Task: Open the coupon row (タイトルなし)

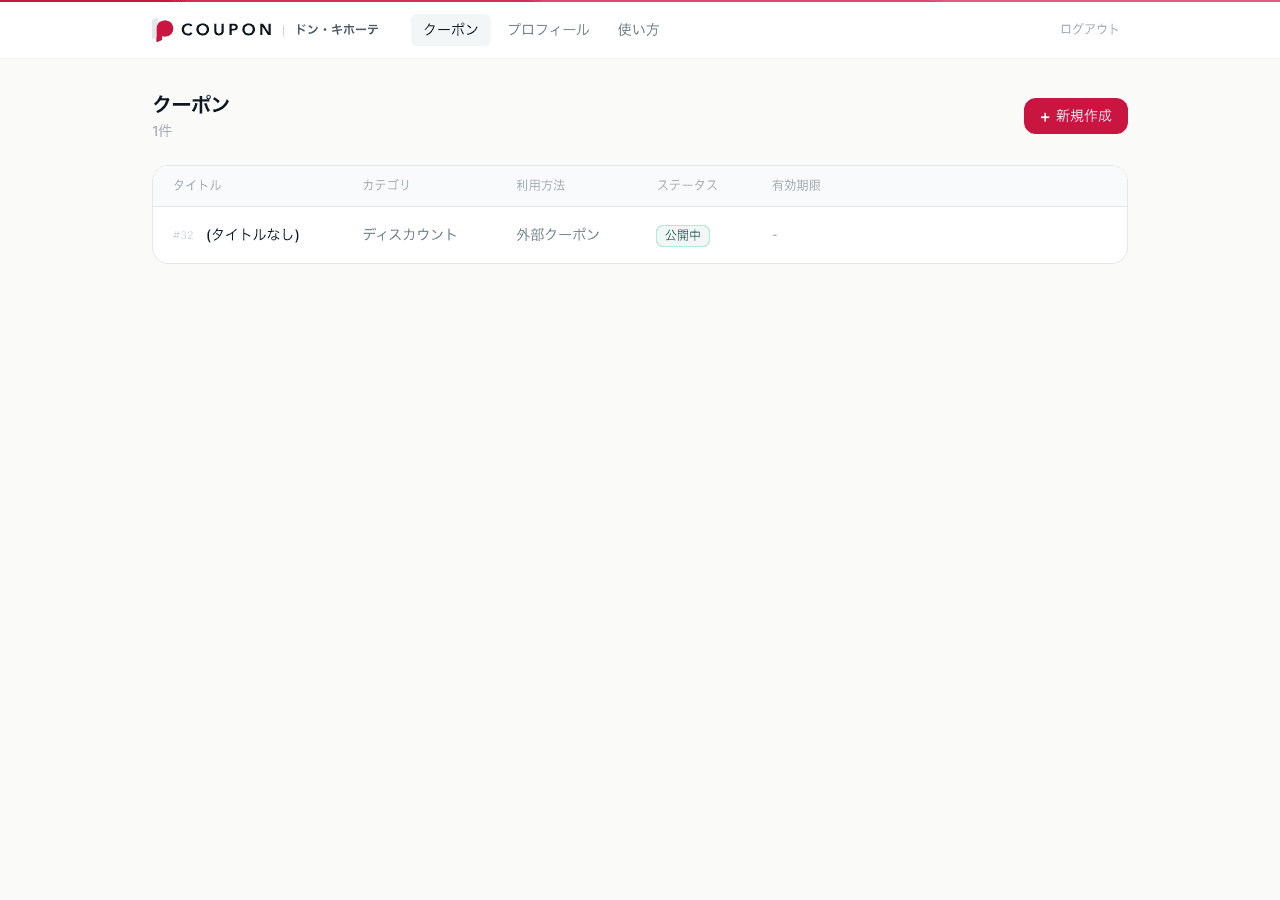Action: pyautogui.click(x=640, y=235)
